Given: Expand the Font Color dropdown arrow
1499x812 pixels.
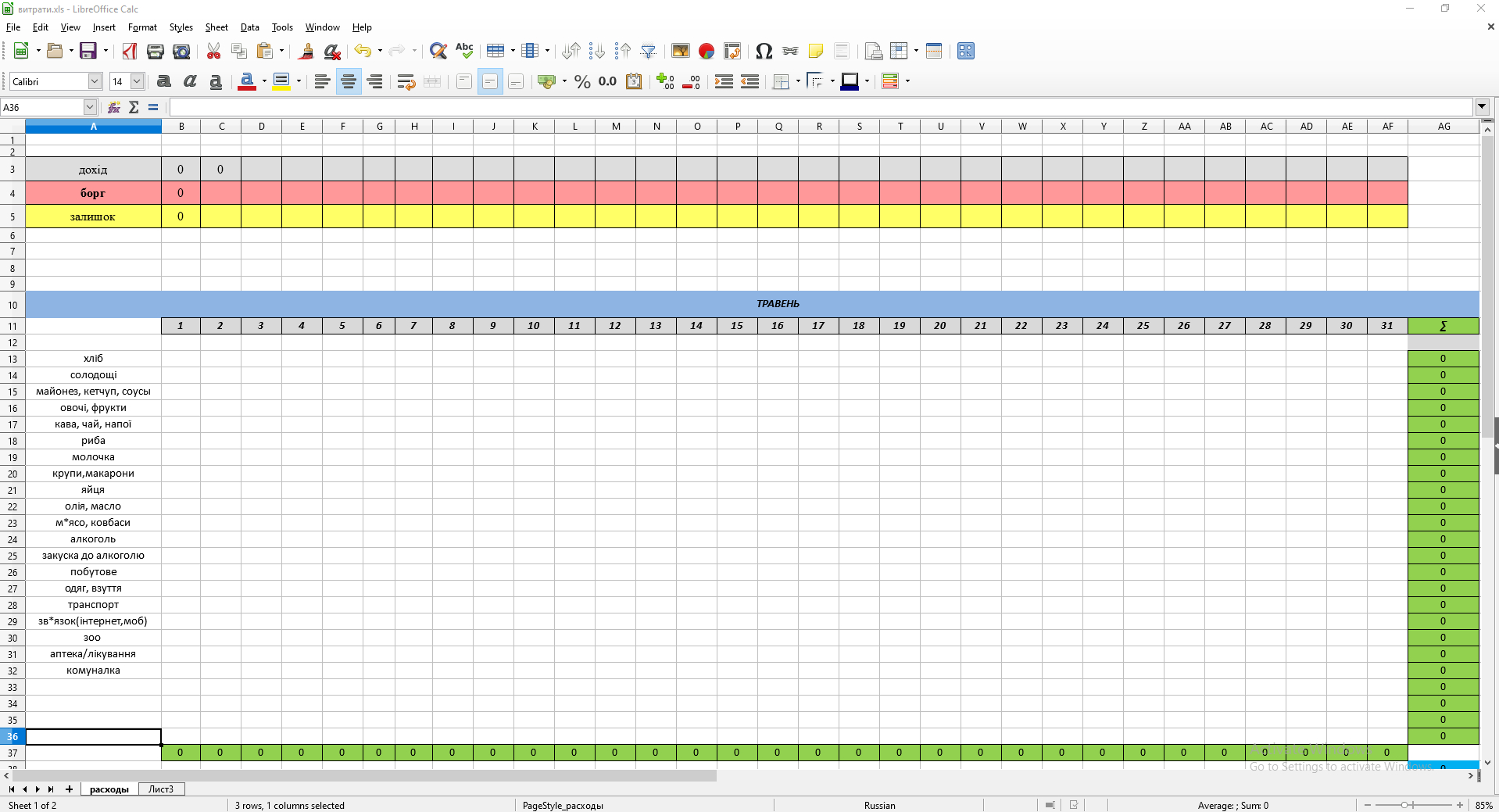Looking at the screenshot, I should [264, 81].
